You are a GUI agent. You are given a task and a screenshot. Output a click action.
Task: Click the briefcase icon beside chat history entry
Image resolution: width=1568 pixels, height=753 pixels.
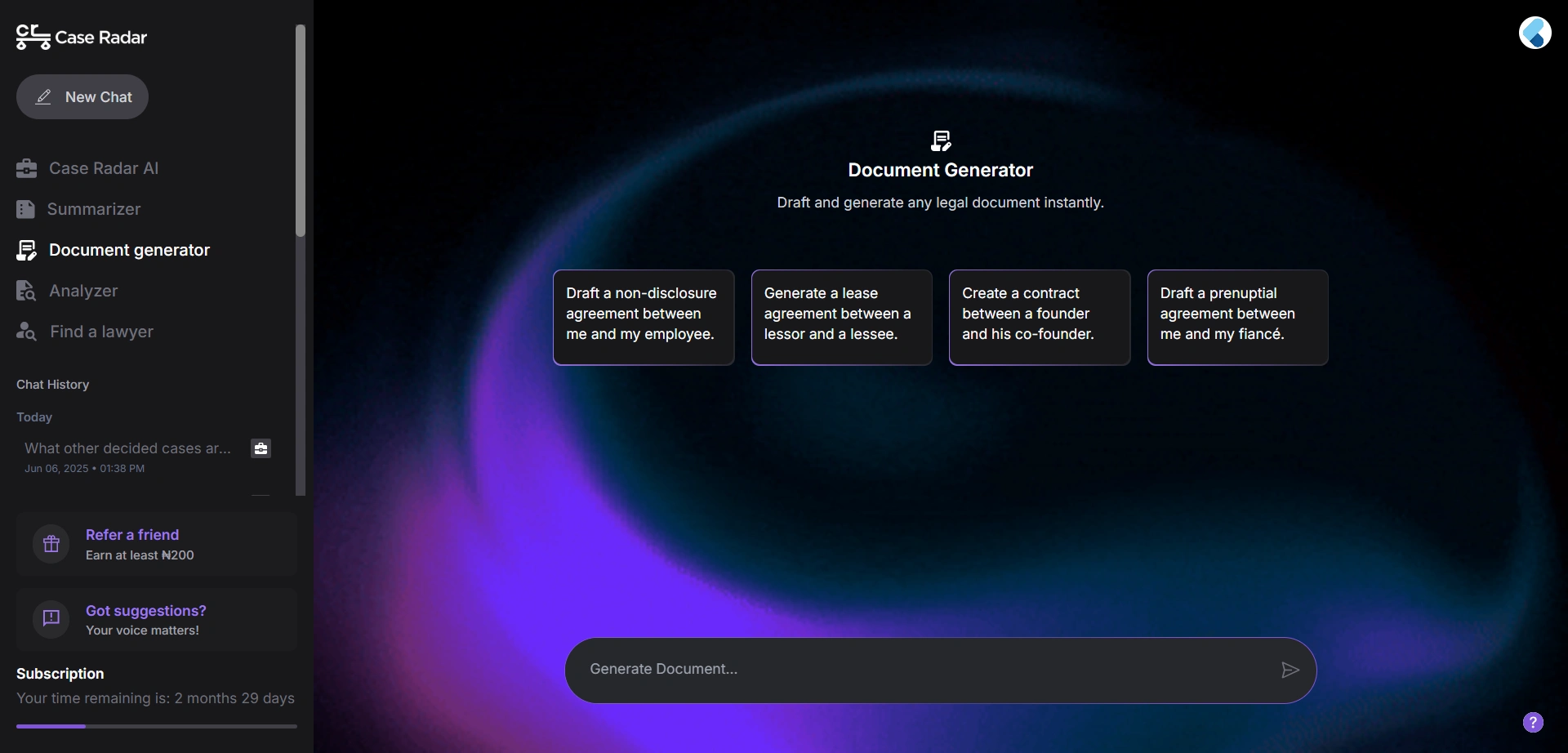(261, 448)
